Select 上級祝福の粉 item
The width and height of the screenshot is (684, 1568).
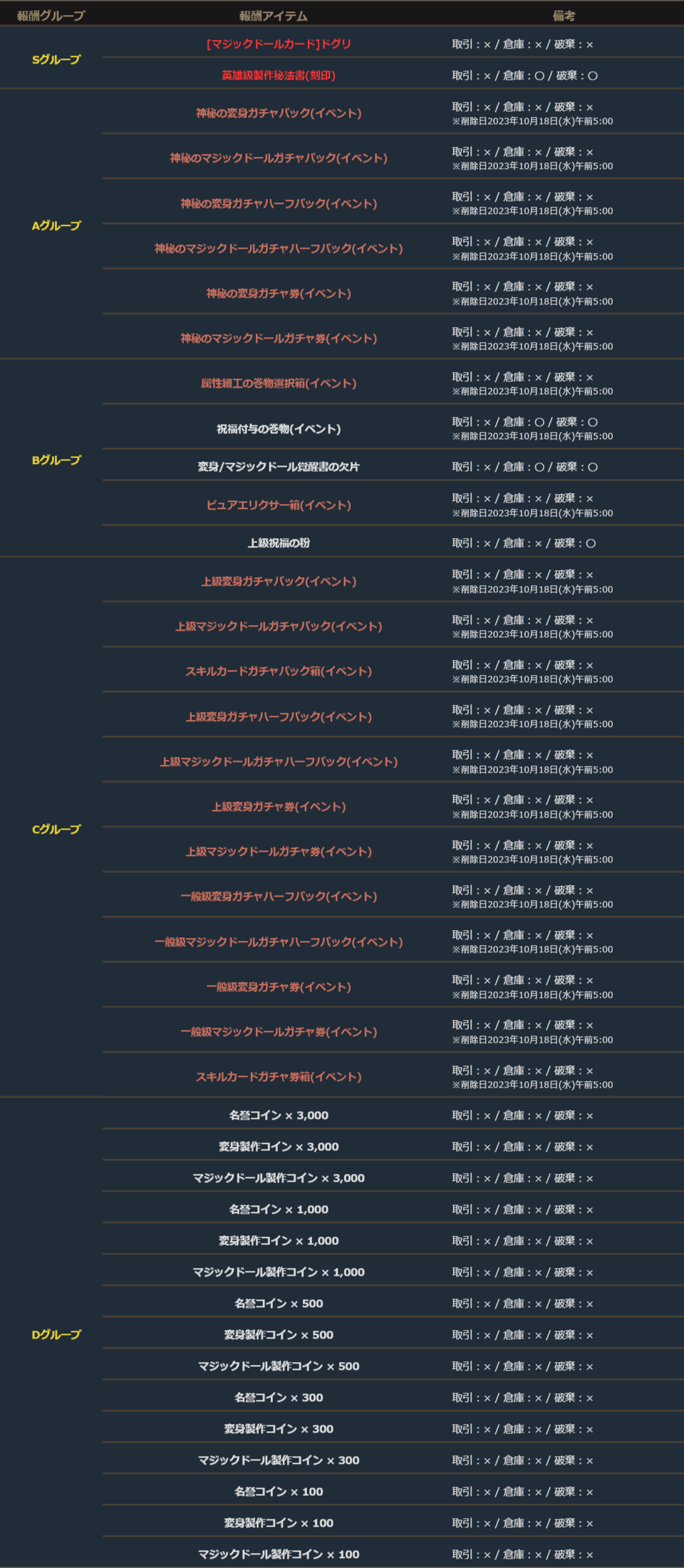click(x=279, y=543)
